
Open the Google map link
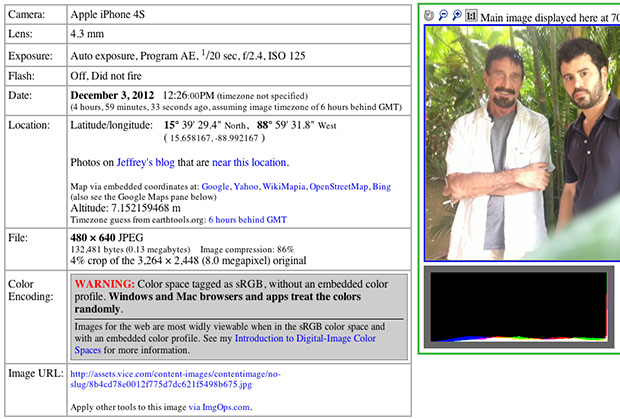(215, 187)
